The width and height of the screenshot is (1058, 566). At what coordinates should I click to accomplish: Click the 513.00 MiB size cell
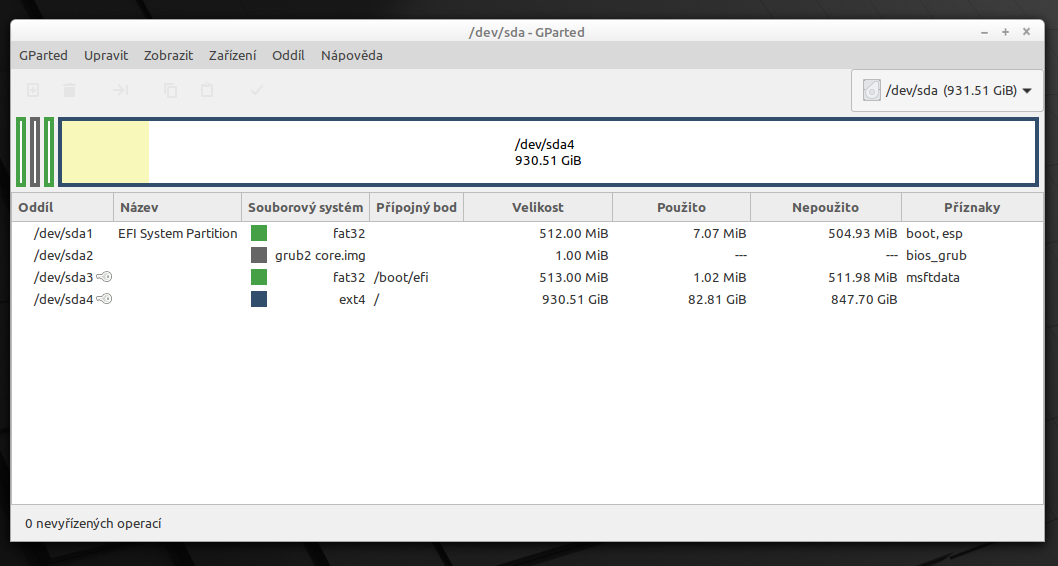(x=574, y=277)
